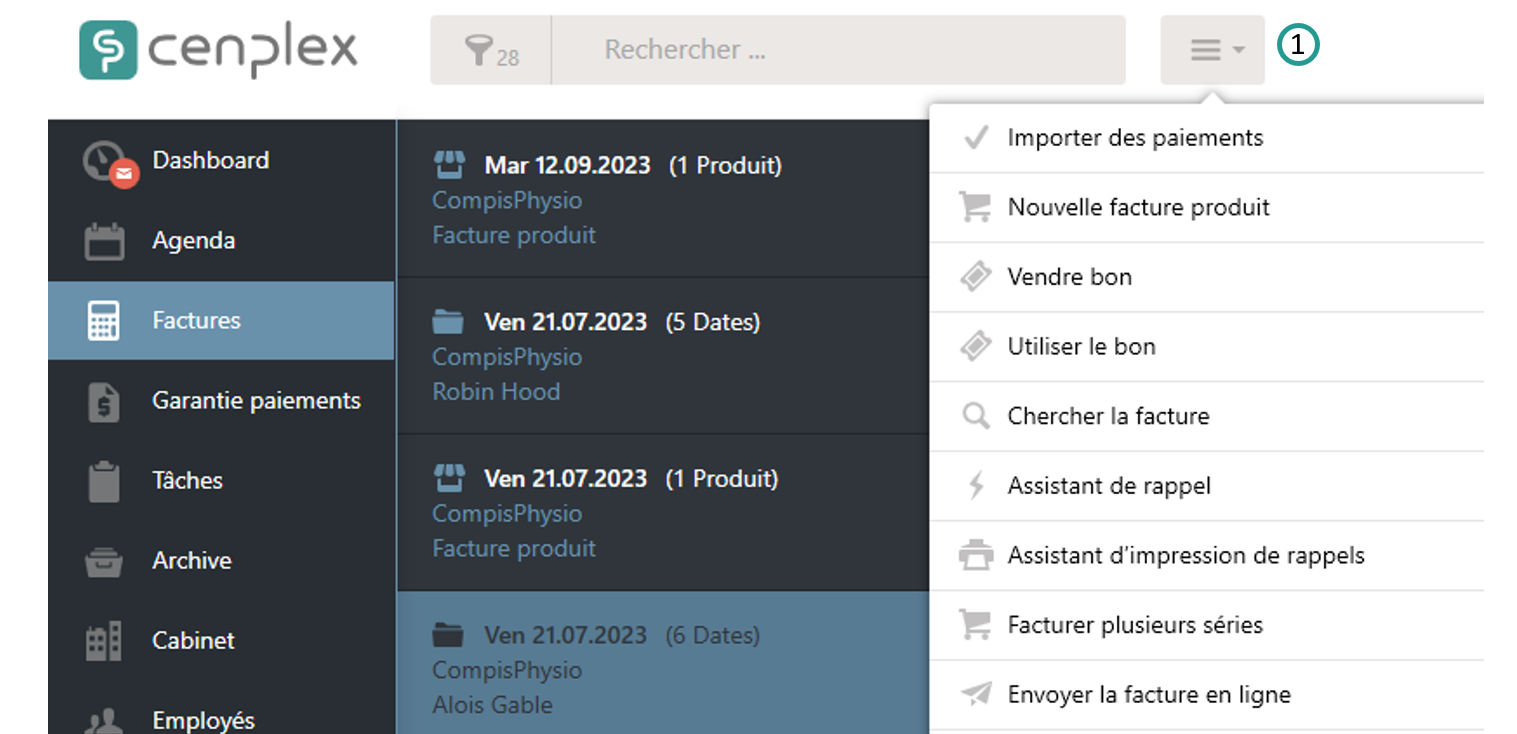This screenshot has height=734, width=1517.
Task: Open Assistant de rappel
Action: (1109, 487)
